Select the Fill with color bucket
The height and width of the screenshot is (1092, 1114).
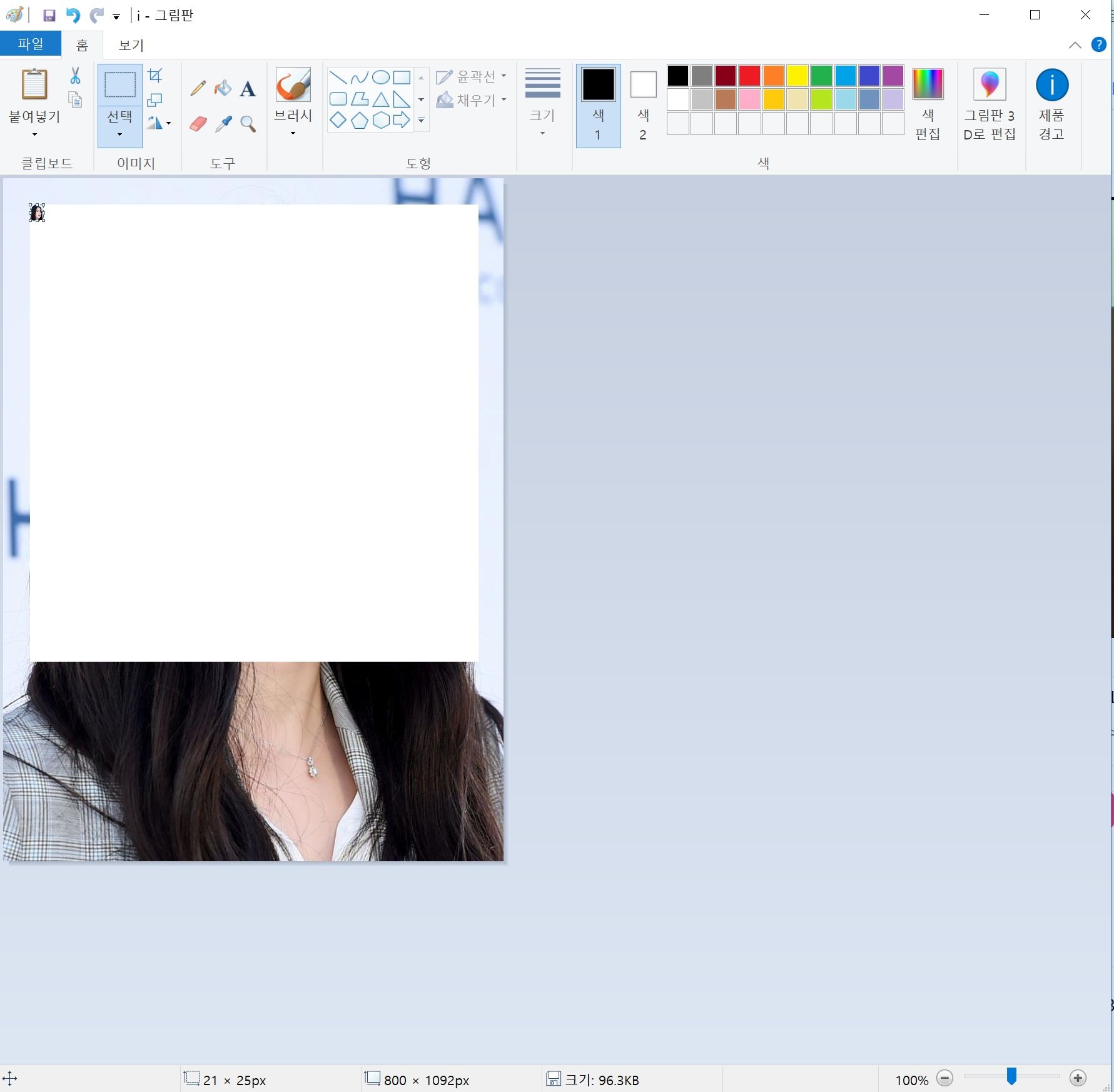click(223, 89)
